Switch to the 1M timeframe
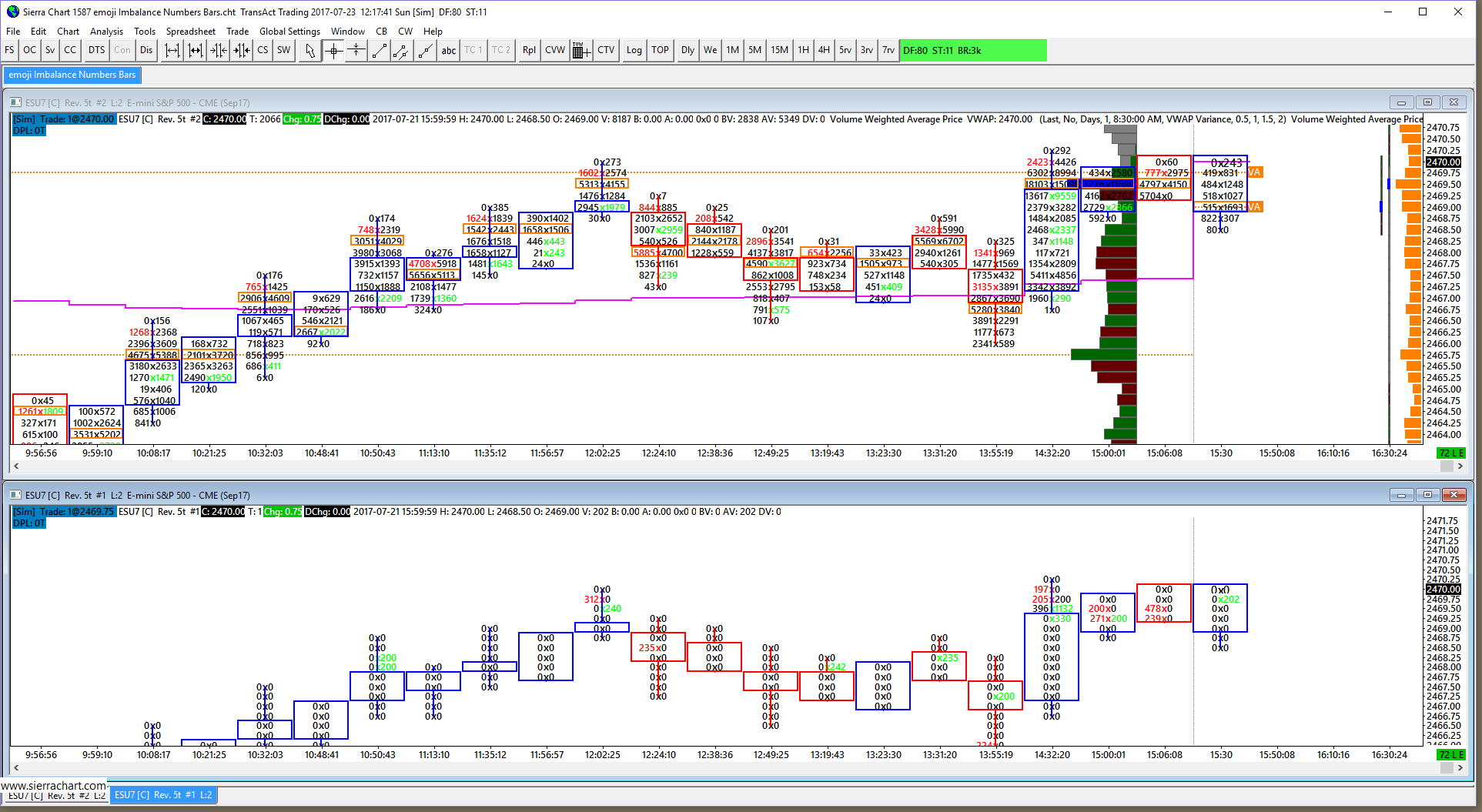This screenshot has width=1482, height=812. (732, 50)
